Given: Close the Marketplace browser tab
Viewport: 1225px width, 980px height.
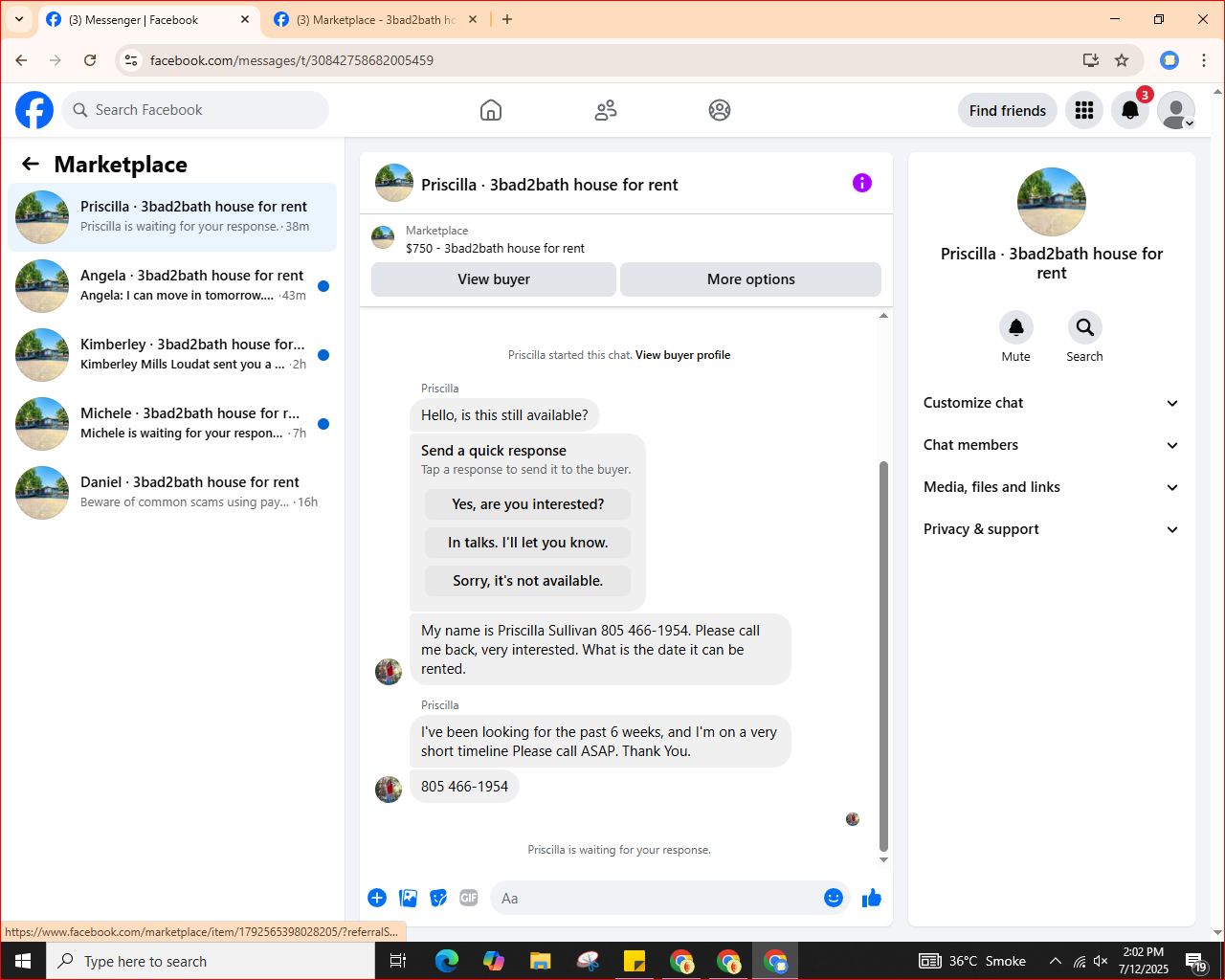Looking at the screenshot, I should [x=473, y=19].
